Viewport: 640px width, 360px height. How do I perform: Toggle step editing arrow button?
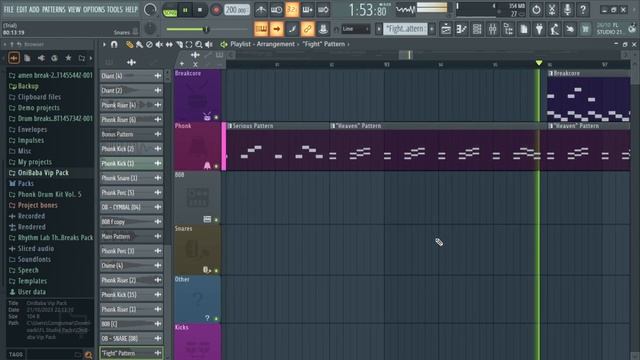click(x=277, y=29)
